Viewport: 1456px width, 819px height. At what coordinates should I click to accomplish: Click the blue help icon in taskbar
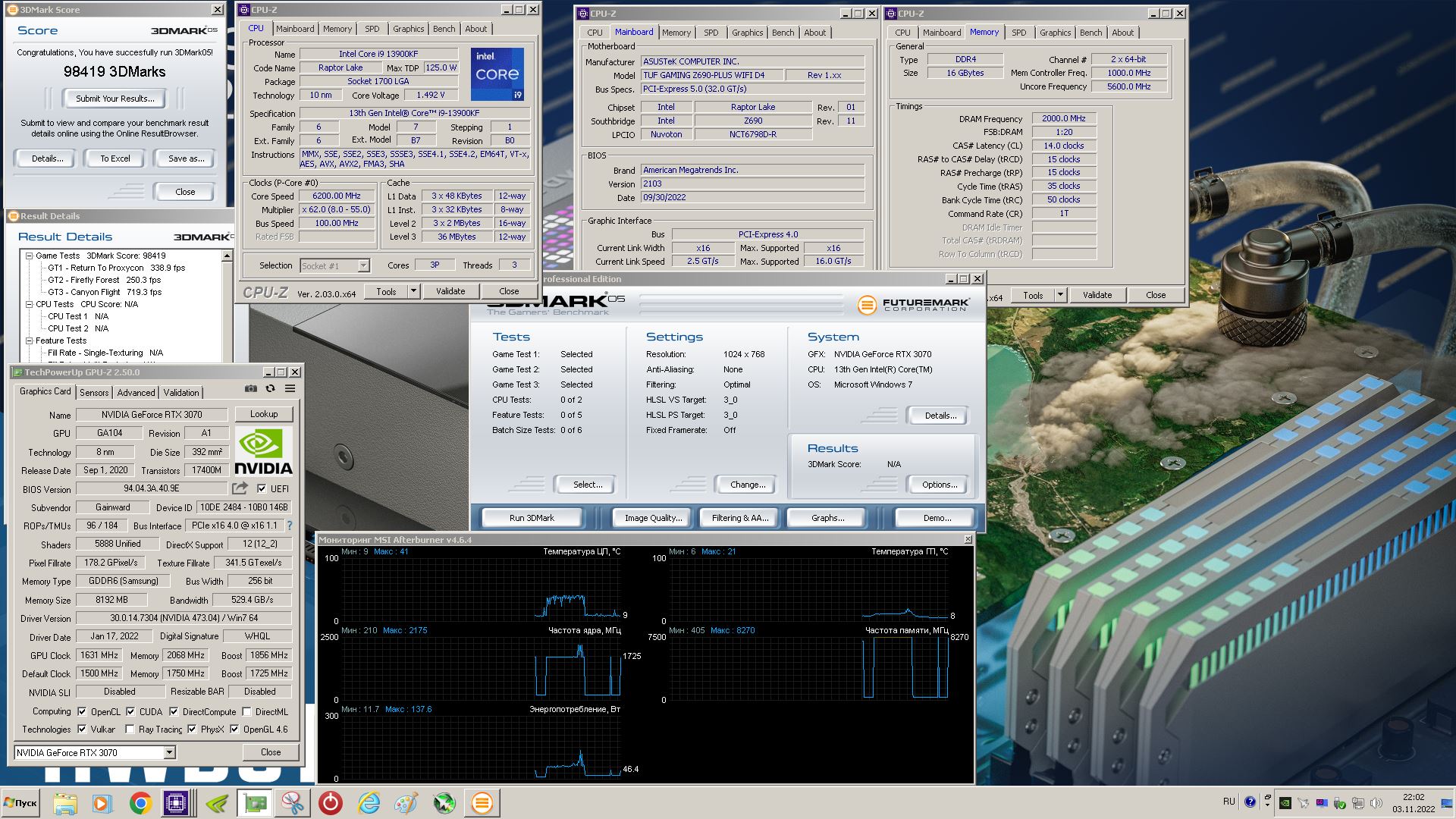tap(1249, 802)
